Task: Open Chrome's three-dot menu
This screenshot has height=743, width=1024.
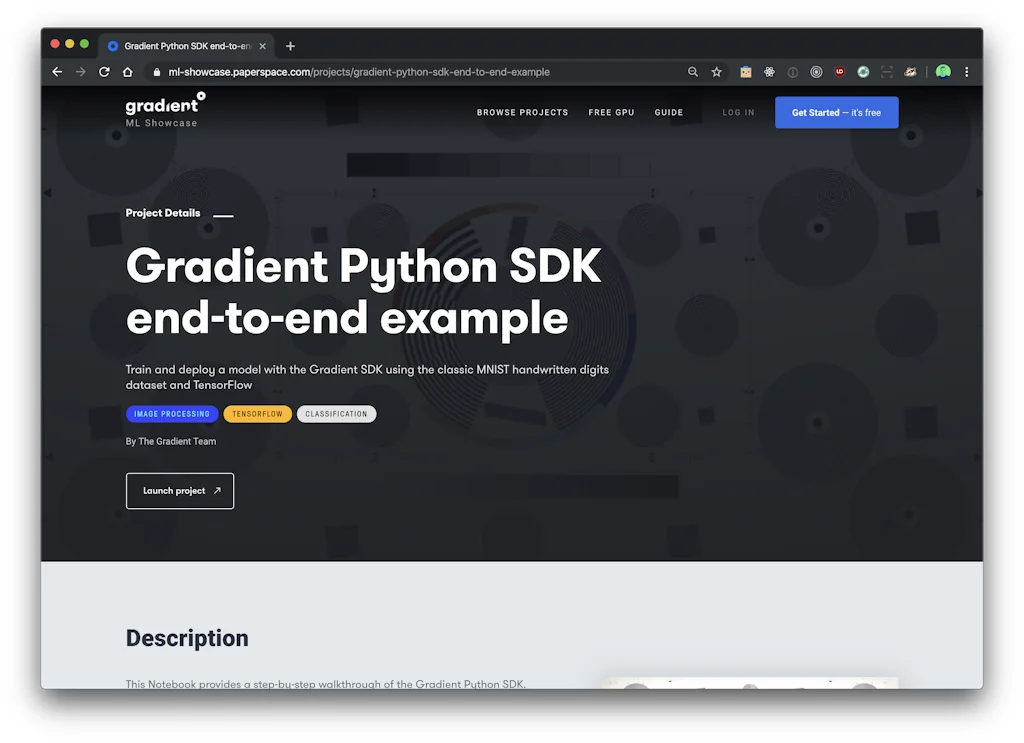Action: pos(967,72)
